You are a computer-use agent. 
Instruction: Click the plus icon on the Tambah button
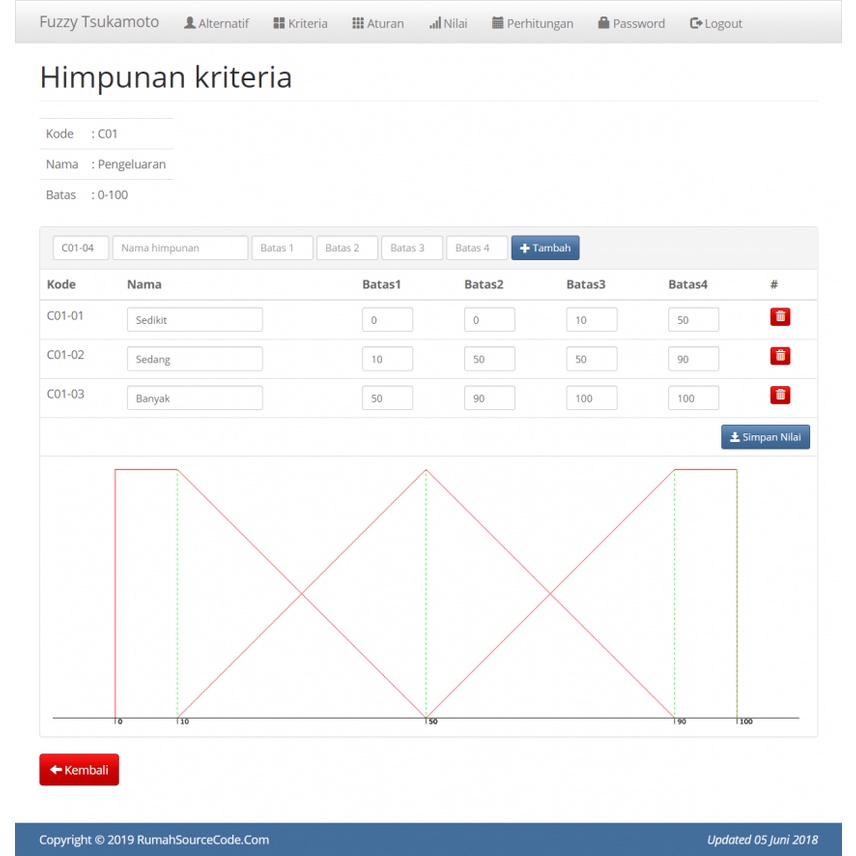[x=526, y=247]
